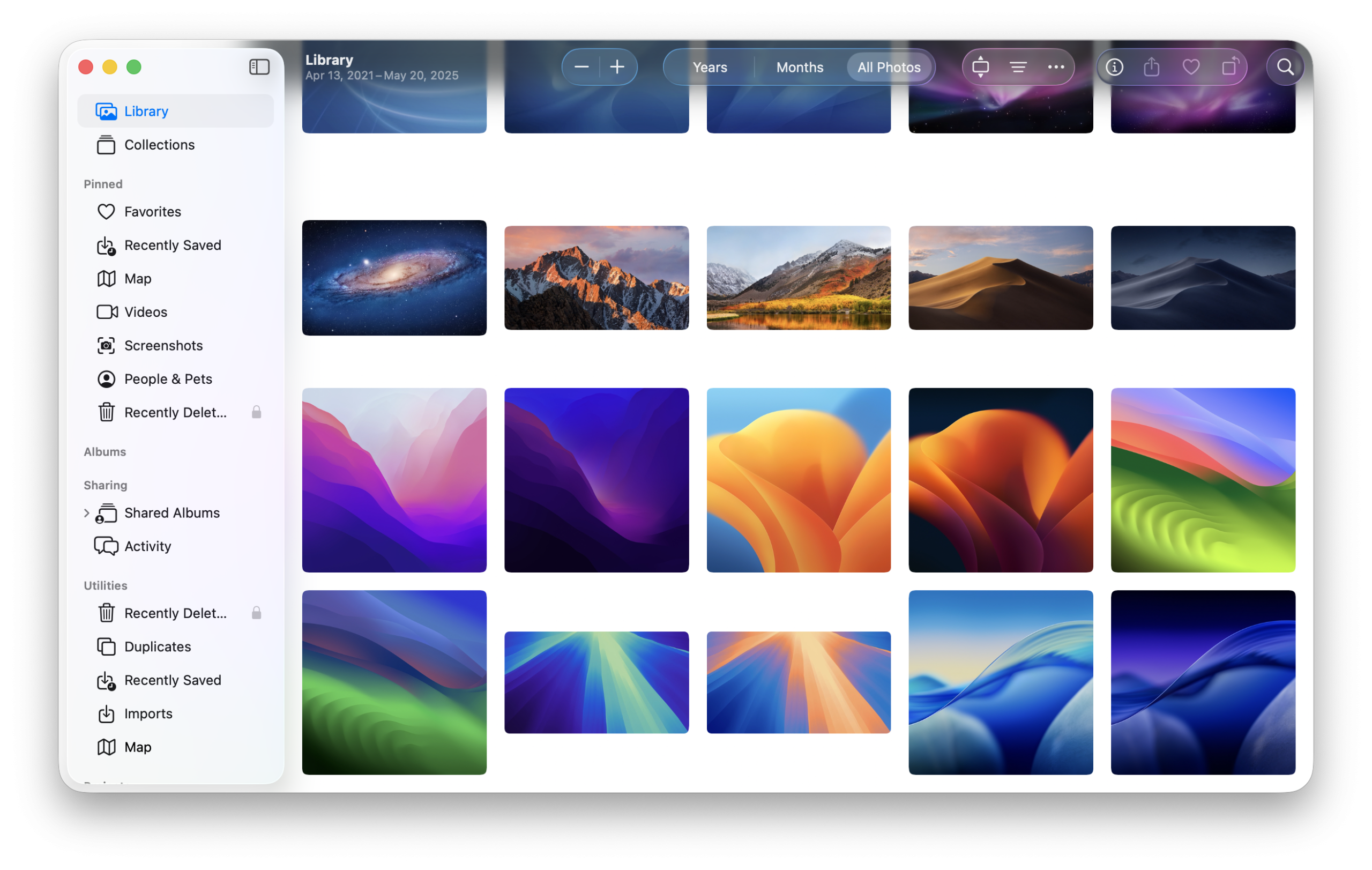Image resolution: width=1372 pixels, height=870 pixels.
Task: Open the three-dots More options menu
Action: (x=1056, y=67)
